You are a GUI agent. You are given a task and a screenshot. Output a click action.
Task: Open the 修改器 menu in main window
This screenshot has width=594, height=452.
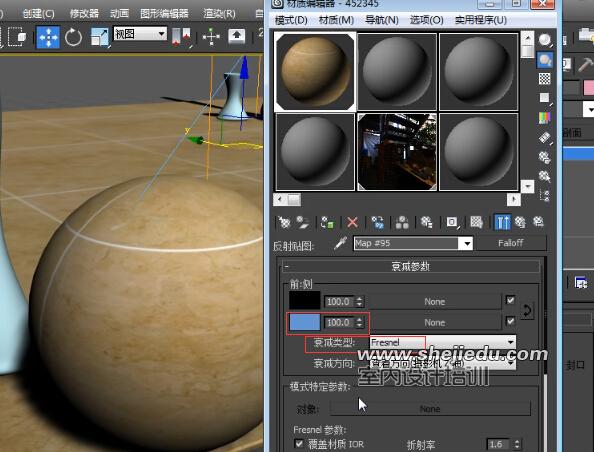point(84,14)
